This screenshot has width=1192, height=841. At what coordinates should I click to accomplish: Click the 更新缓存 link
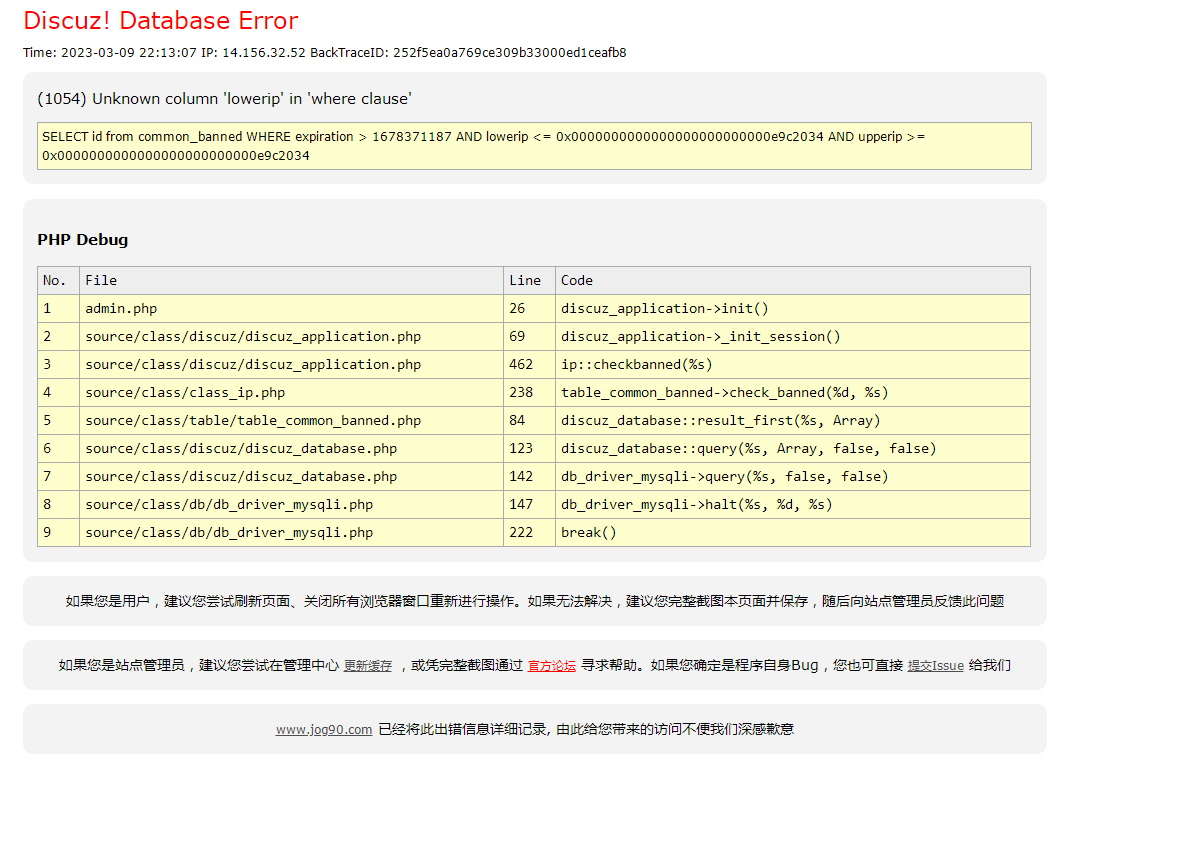pyautogui.click(x=368, y=666)
